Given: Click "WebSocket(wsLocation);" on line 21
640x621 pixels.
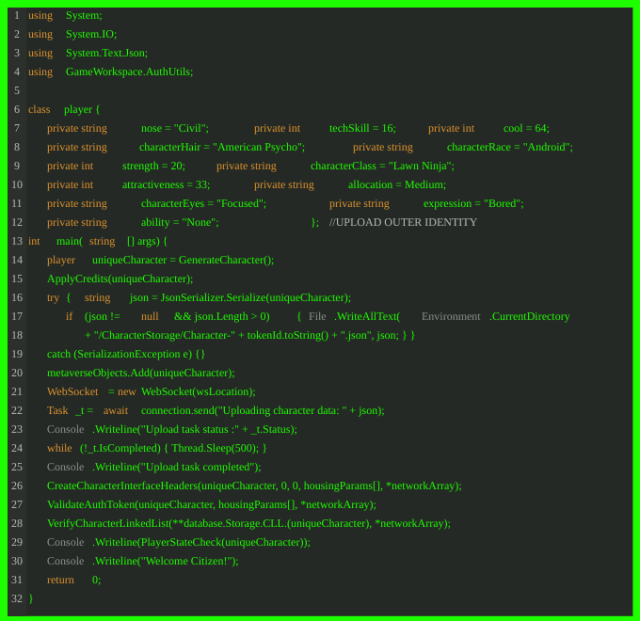Looking at the screenshot, I should (198, 392).
